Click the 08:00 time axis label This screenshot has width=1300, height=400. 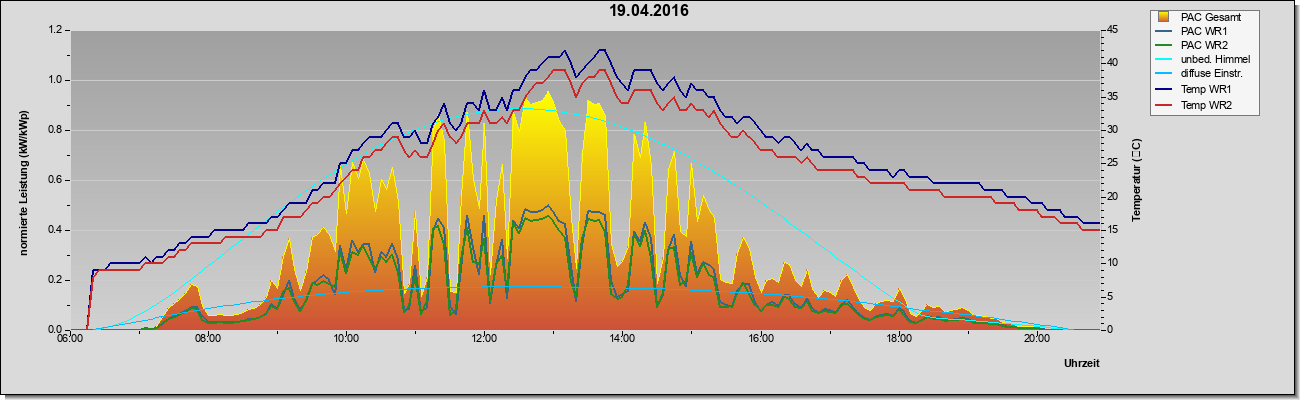click(x=208, y=339)
